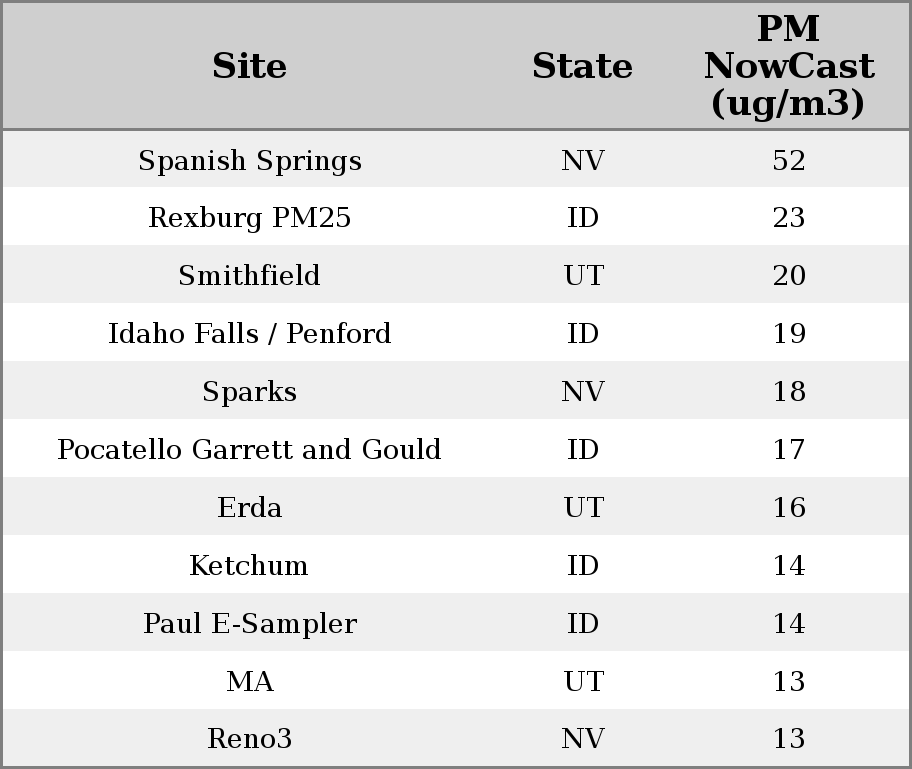Click the ID state cell for Ketchum

click(x=582, y=566)
